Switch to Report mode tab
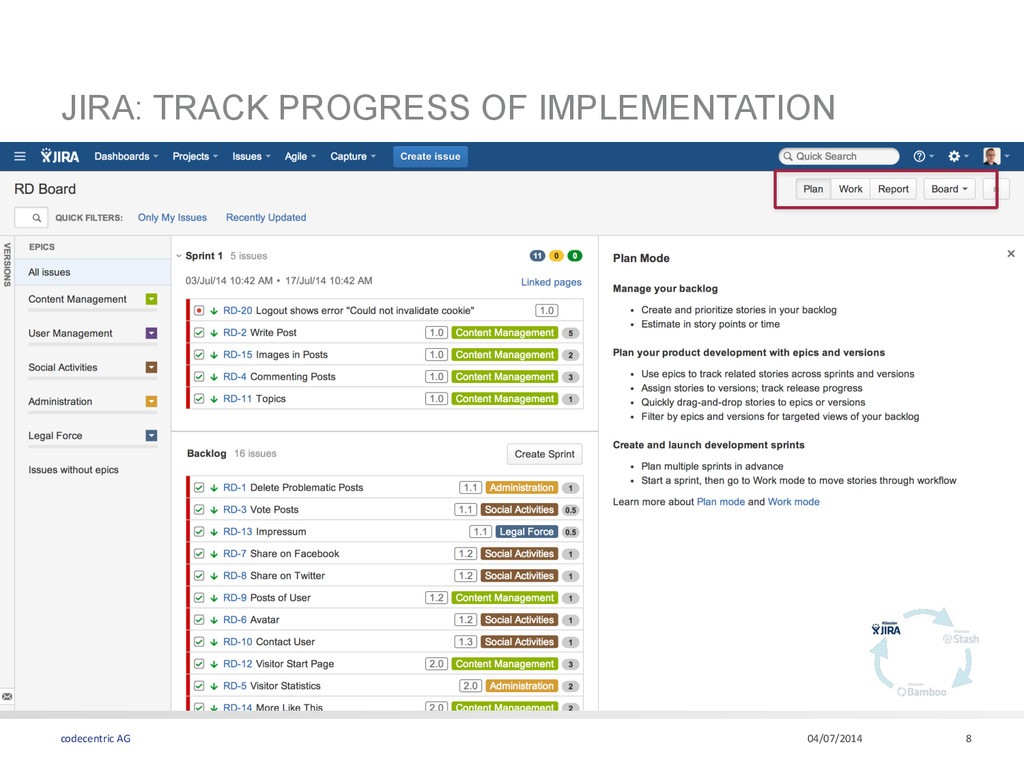This screenshot has width=1024, height=768. 893,189
